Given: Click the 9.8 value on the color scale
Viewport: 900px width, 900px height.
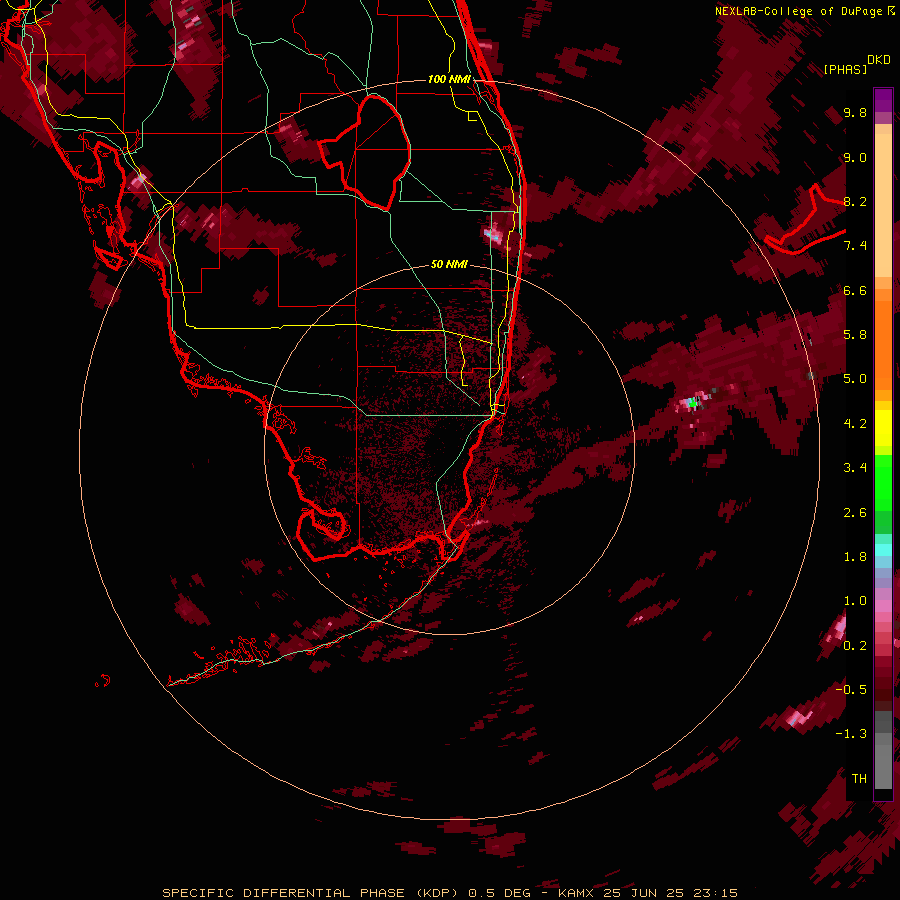Looking at the screenshot, I should (x=855, y=112).
